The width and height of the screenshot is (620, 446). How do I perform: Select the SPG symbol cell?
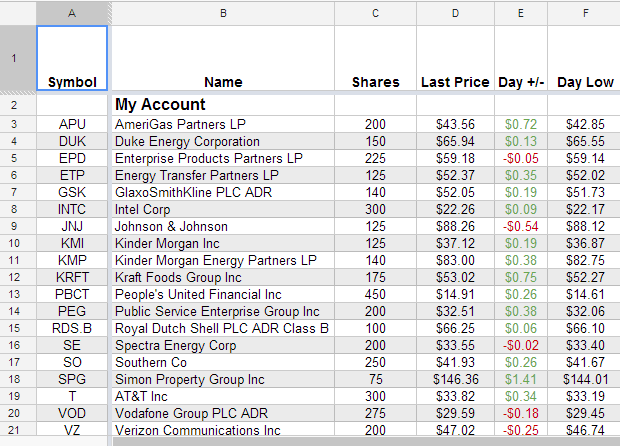(x=72, y=379)
